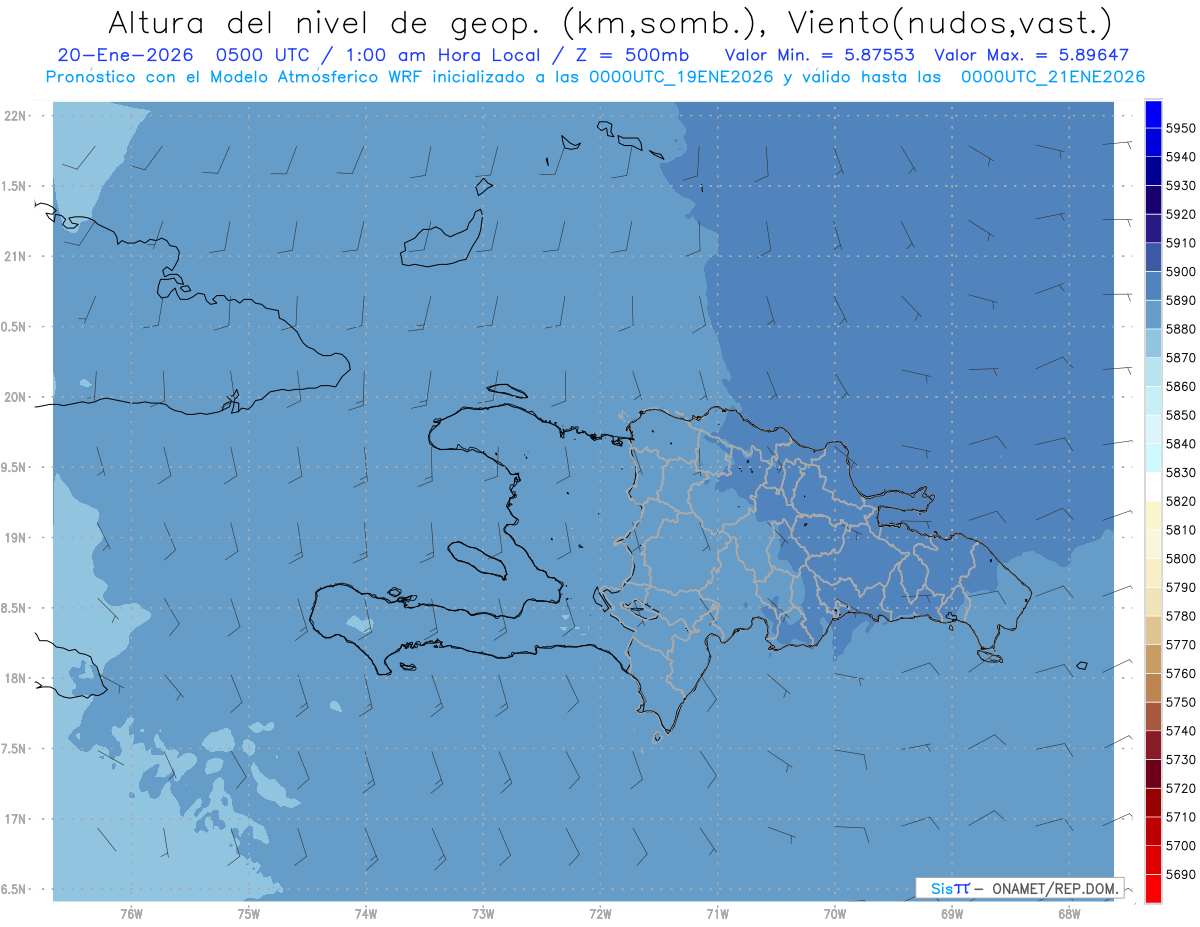Click the colorbar label '5710'

(x=1180, y=817)
